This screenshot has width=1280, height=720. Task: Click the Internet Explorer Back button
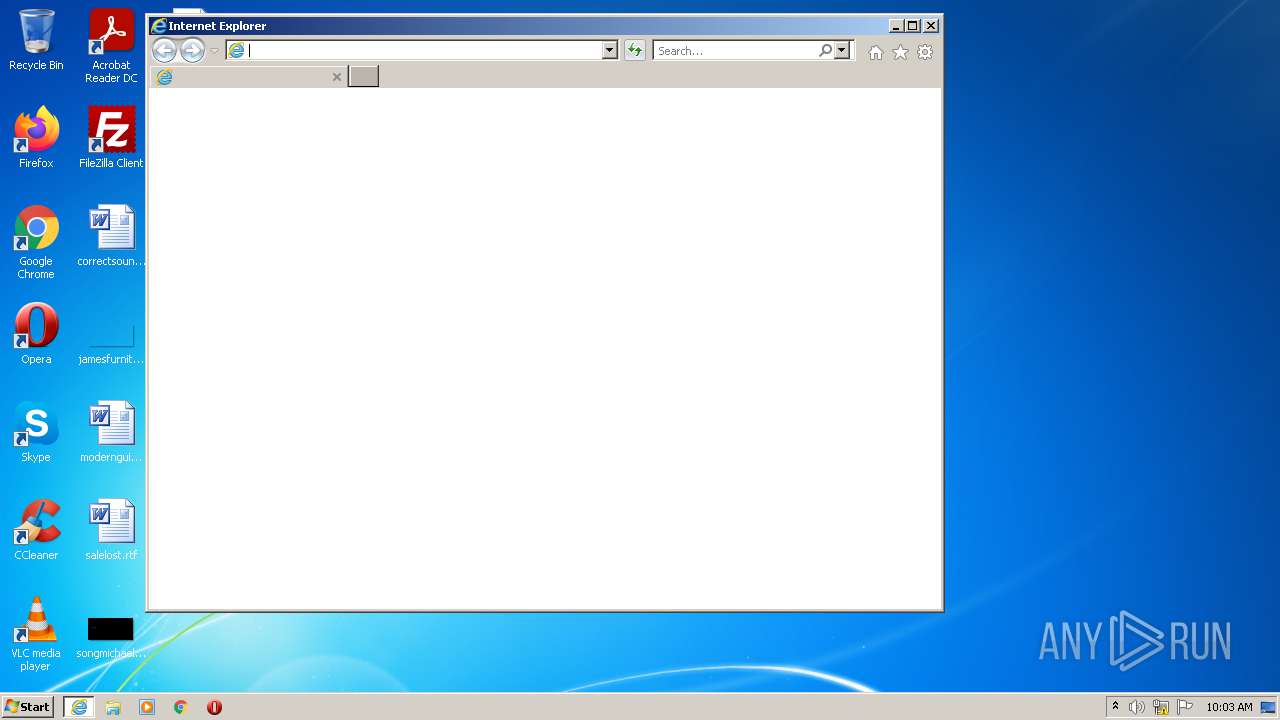[x=164, y=50]
